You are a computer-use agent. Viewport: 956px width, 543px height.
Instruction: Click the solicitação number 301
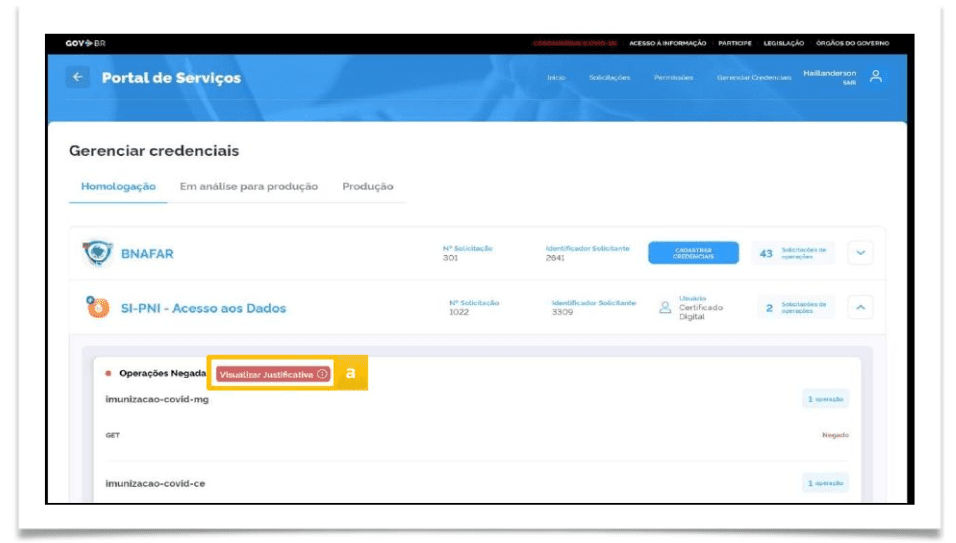point(451,258)
